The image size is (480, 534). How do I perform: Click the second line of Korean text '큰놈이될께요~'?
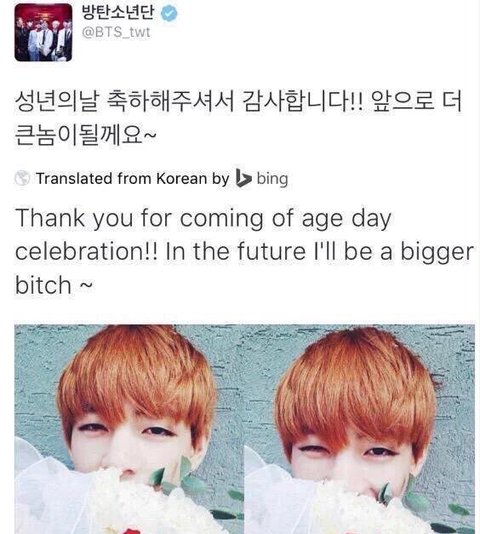pyautogui.click(x=86, y=135)
